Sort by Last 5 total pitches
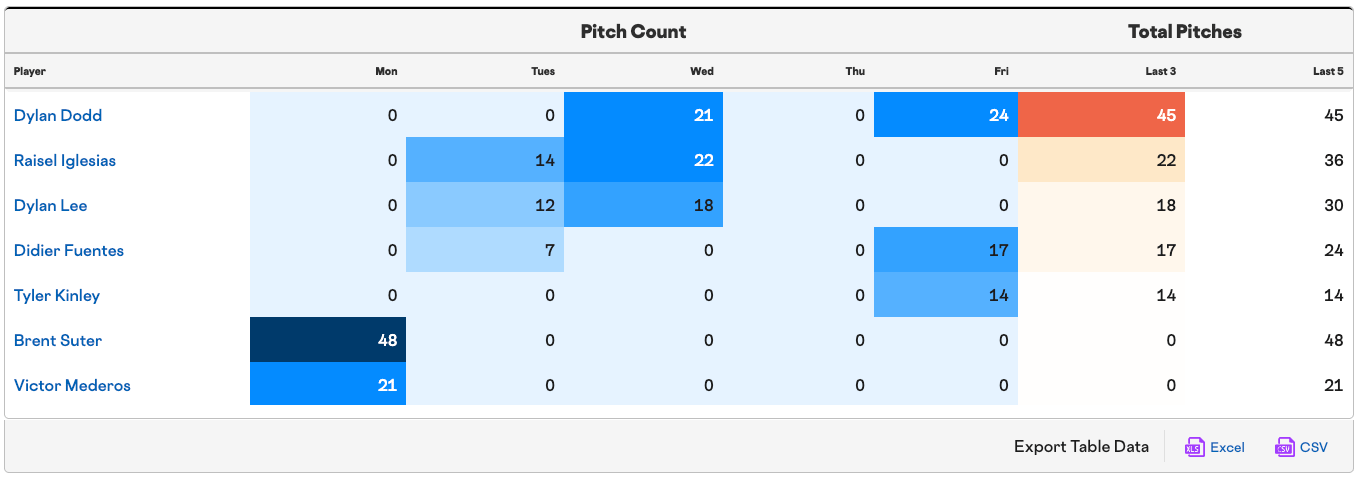Screen dimensions: 1360x478 1328,71
